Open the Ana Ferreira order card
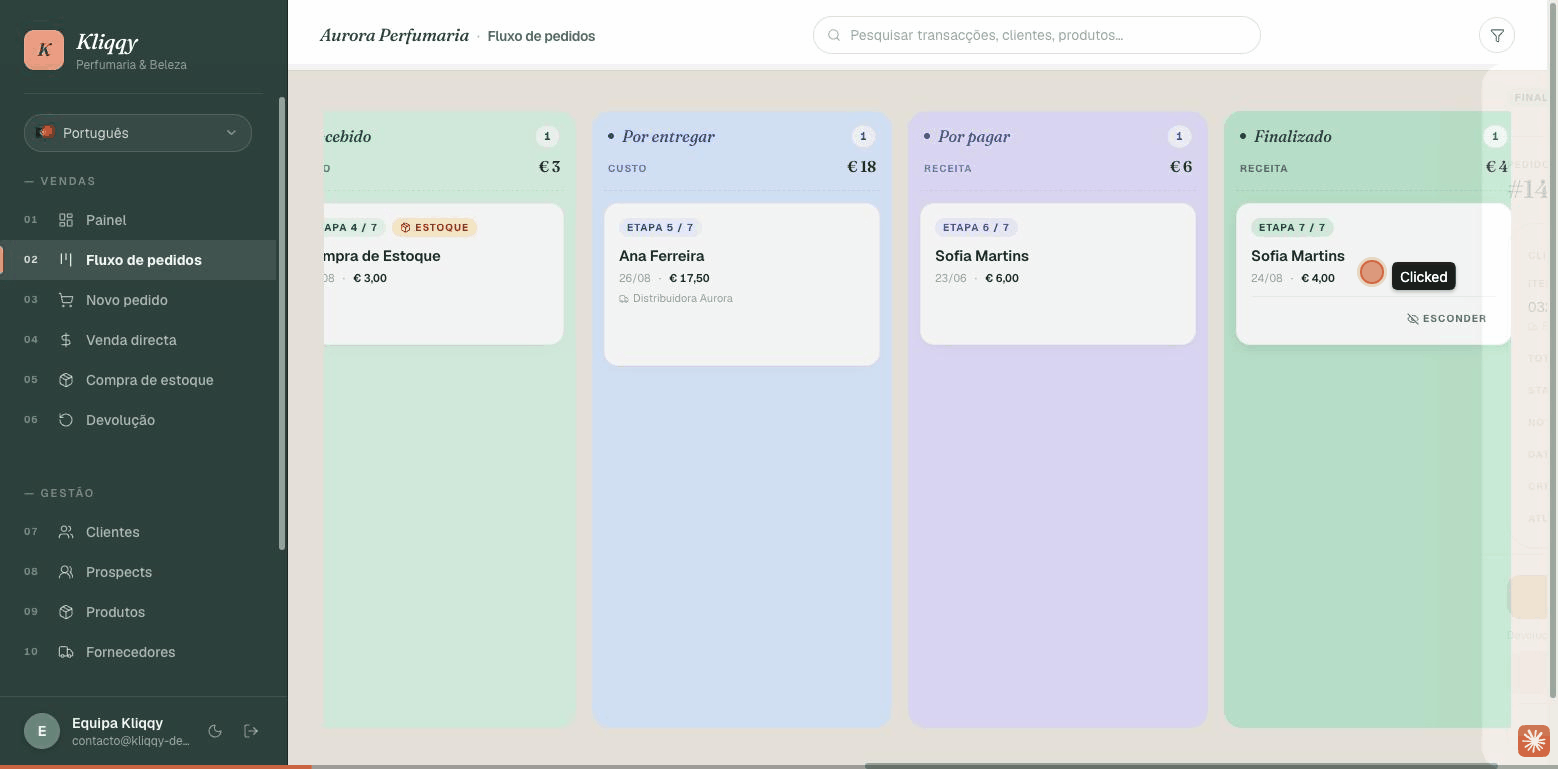This screenshot has width=1558, height=769. pos(742,285)
